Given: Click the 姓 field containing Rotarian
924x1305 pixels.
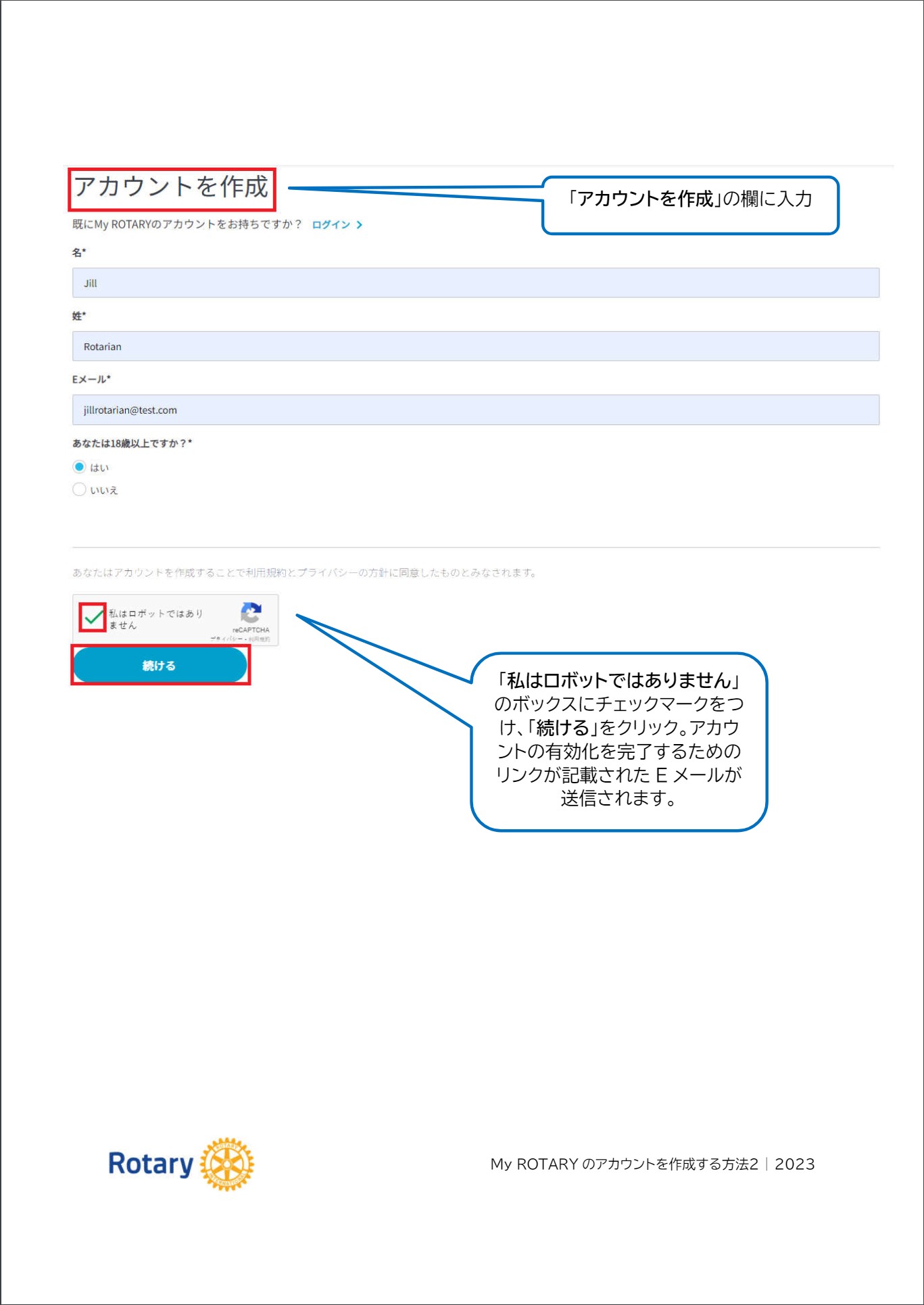Looking at the screenshot, I should click(x=475, y=347).
